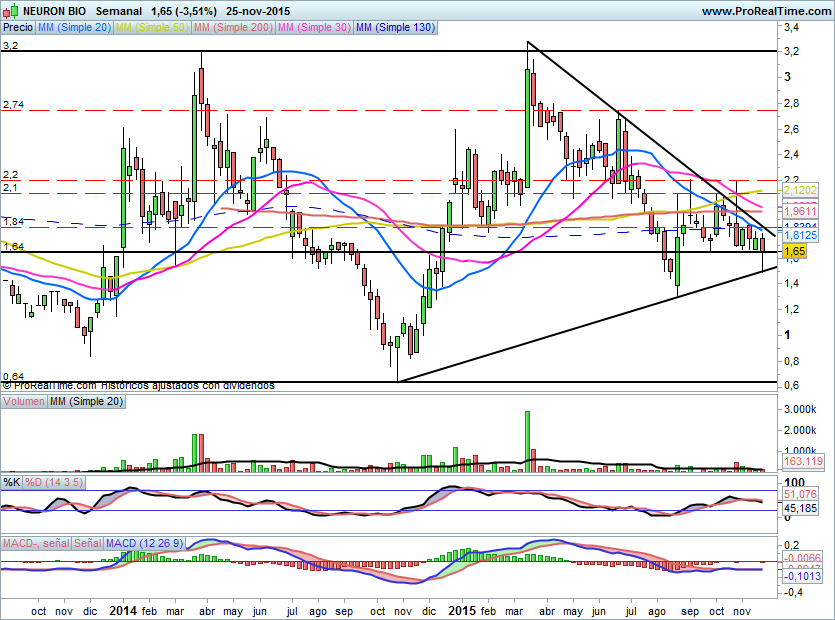Click the Semanal timeframe text in header
Screen dimensions: 835x620
[119, 11]
